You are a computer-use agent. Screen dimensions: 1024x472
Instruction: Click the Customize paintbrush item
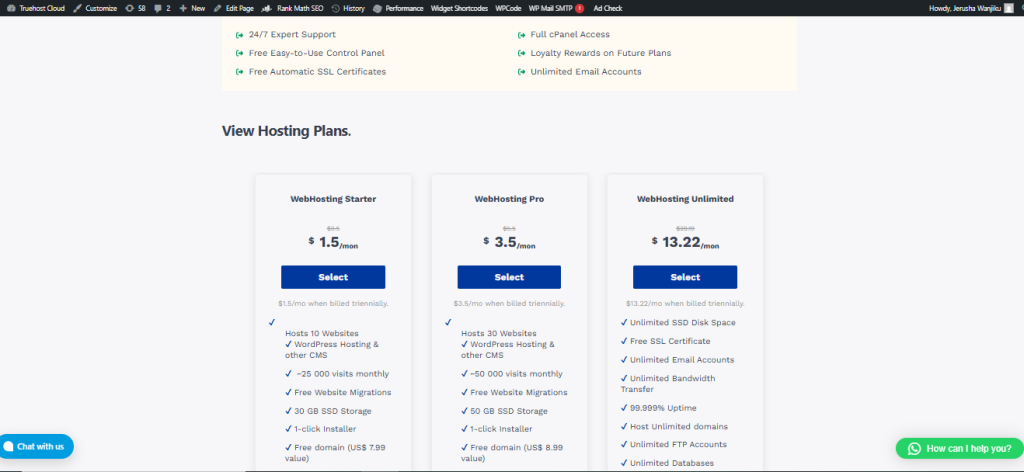(95, 8)
